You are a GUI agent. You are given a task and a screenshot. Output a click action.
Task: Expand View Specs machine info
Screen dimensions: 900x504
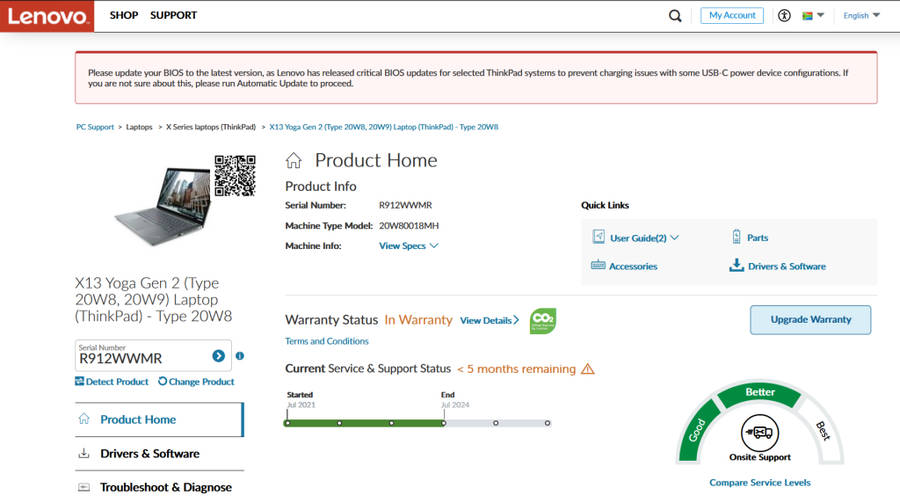[408, 246]
